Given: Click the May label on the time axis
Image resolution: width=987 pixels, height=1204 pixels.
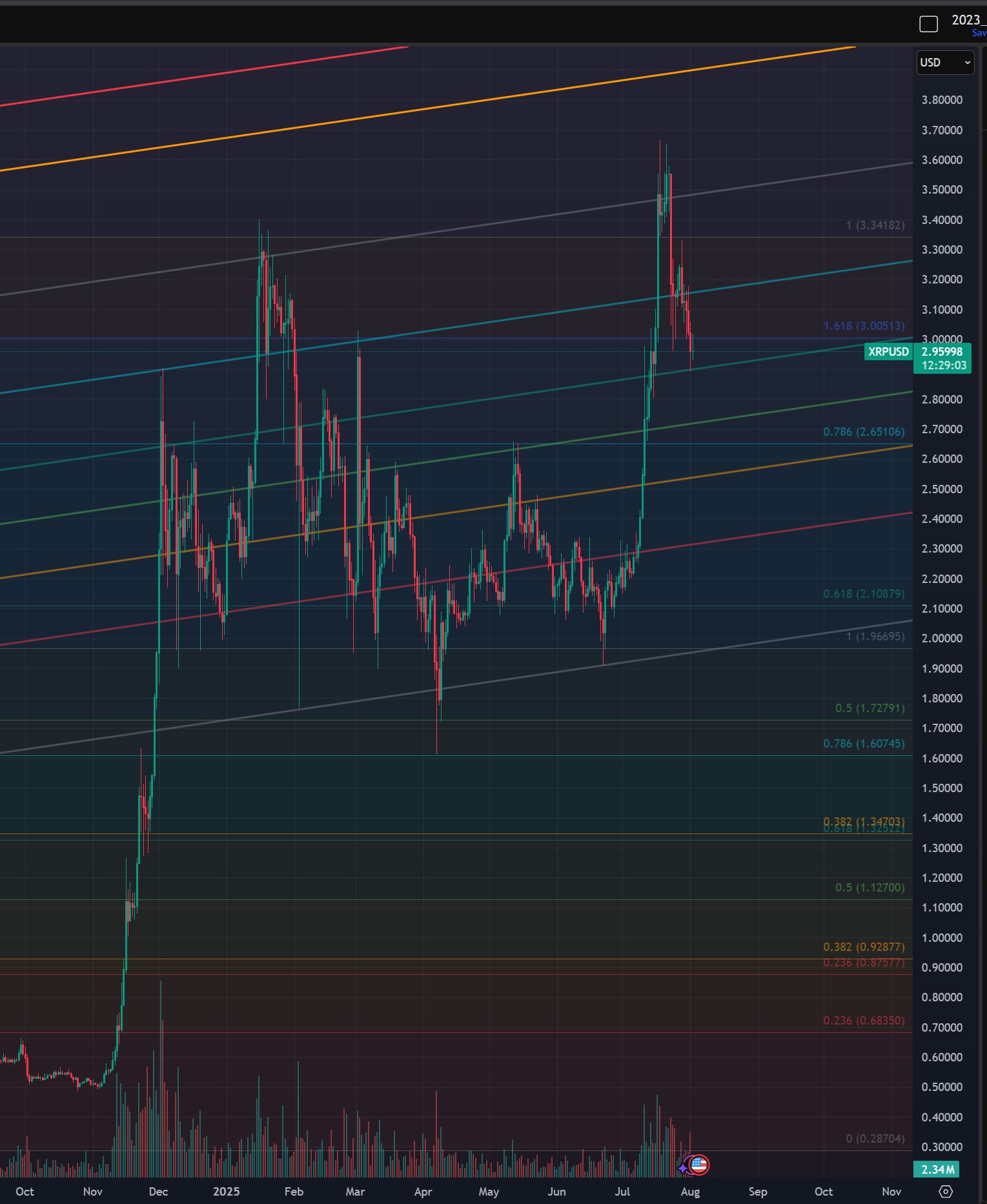Looking at the screenshot, I should tap(489, 1192).
